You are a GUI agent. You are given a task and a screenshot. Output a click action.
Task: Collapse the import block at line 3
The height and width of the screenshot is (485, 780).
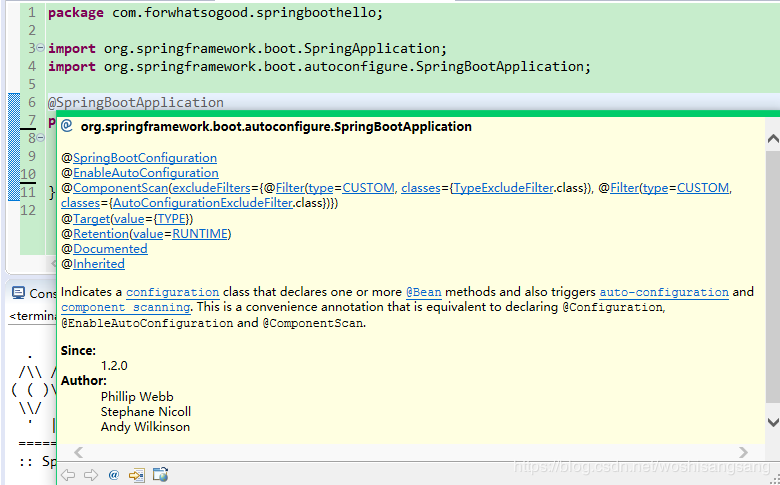pyautogui.click(x=40, y=48)
